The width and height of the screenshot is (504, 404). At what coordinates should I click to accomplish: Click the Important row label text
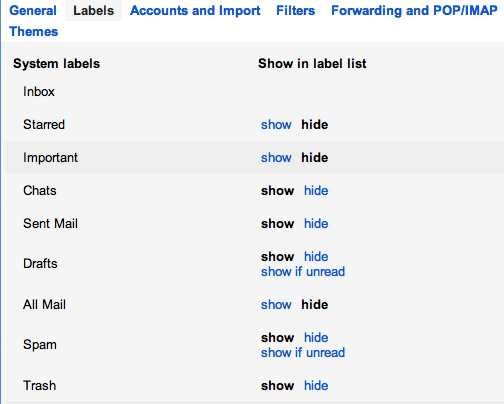point(50,158)
